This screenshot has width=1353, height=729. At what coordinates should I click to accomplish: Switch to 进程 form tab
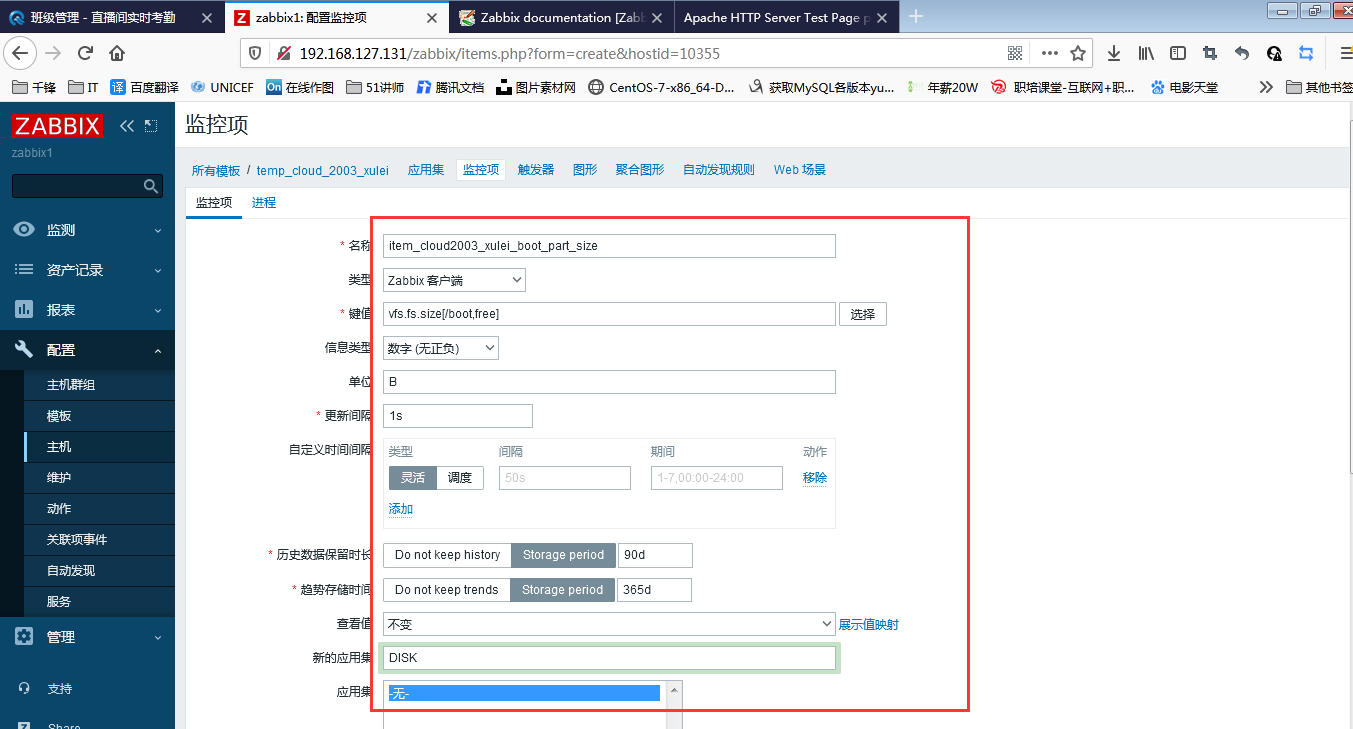(264, 202)
